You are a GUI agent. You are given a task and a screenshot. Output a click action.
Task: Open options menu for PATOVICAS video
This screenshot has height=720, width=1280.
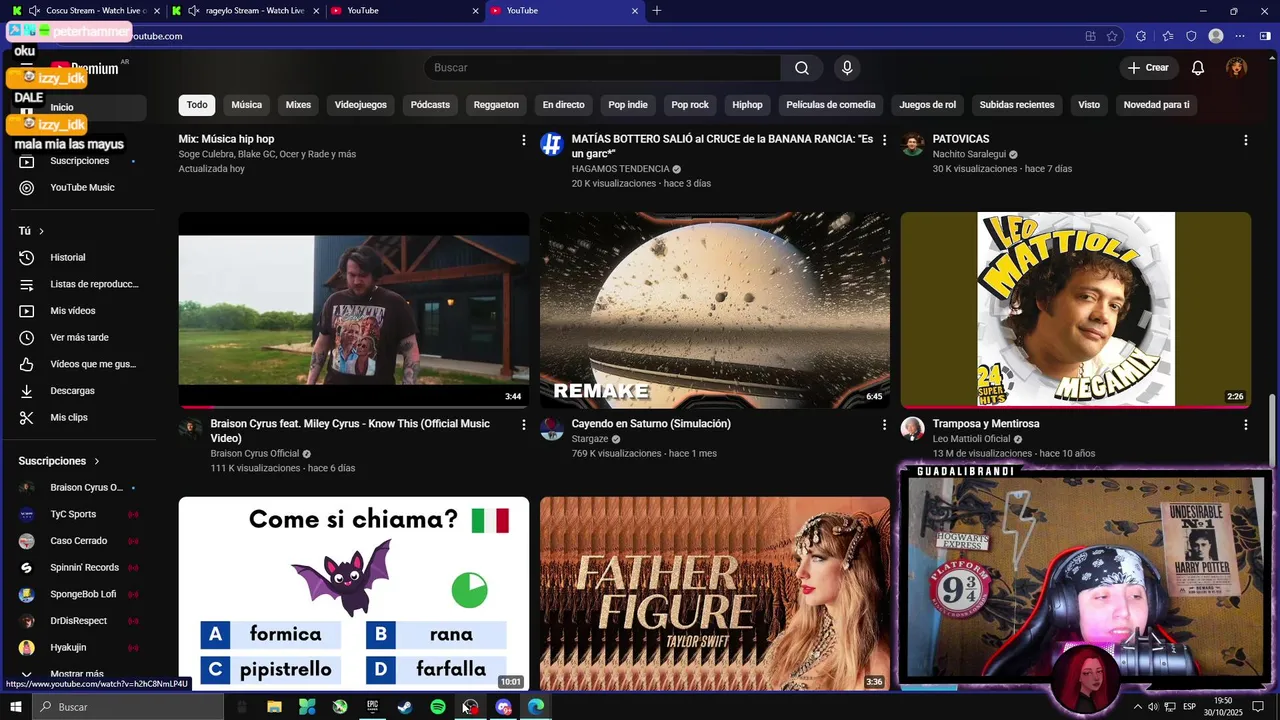coord(1245,140)
